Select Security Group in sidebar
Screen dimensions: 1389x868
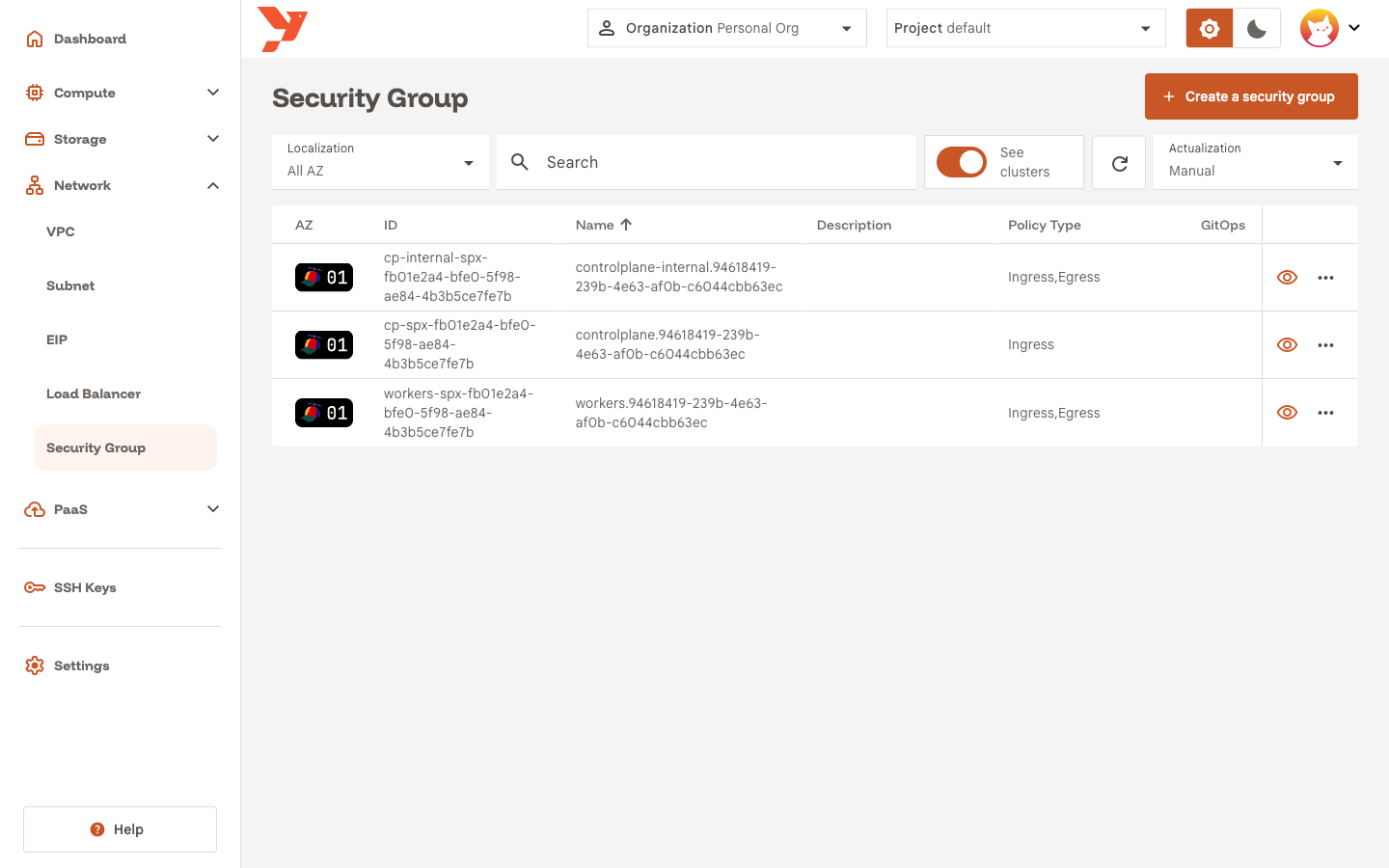coord(125,448)
